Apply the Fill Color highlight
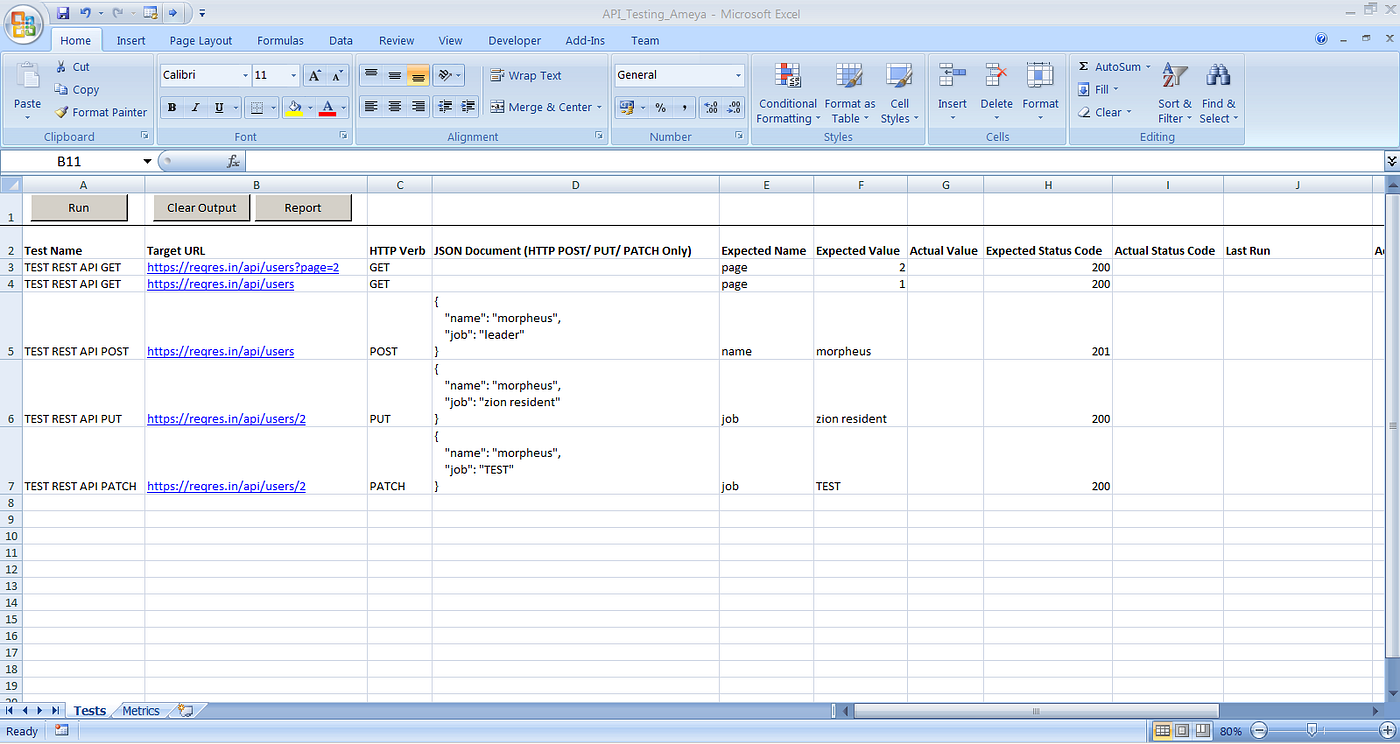The image size is (1400, 744). coord(296,107)
